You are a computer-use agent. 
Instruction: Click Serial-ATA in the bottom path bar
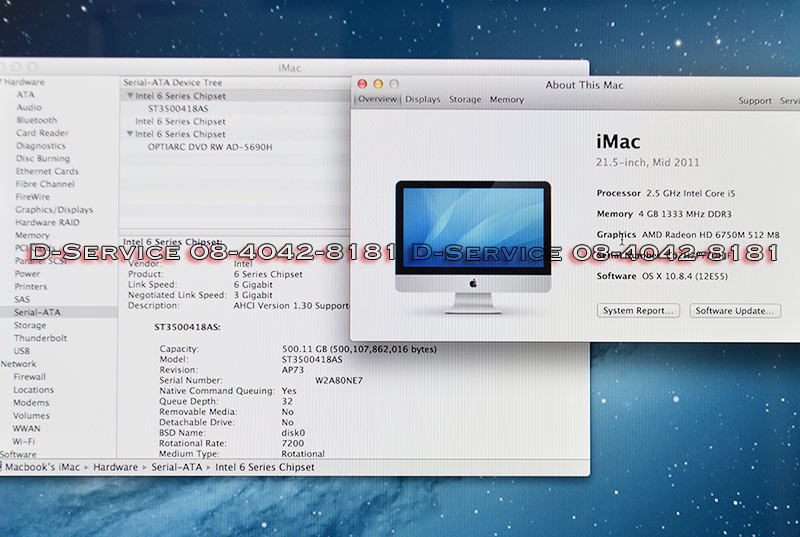(177, 467)
